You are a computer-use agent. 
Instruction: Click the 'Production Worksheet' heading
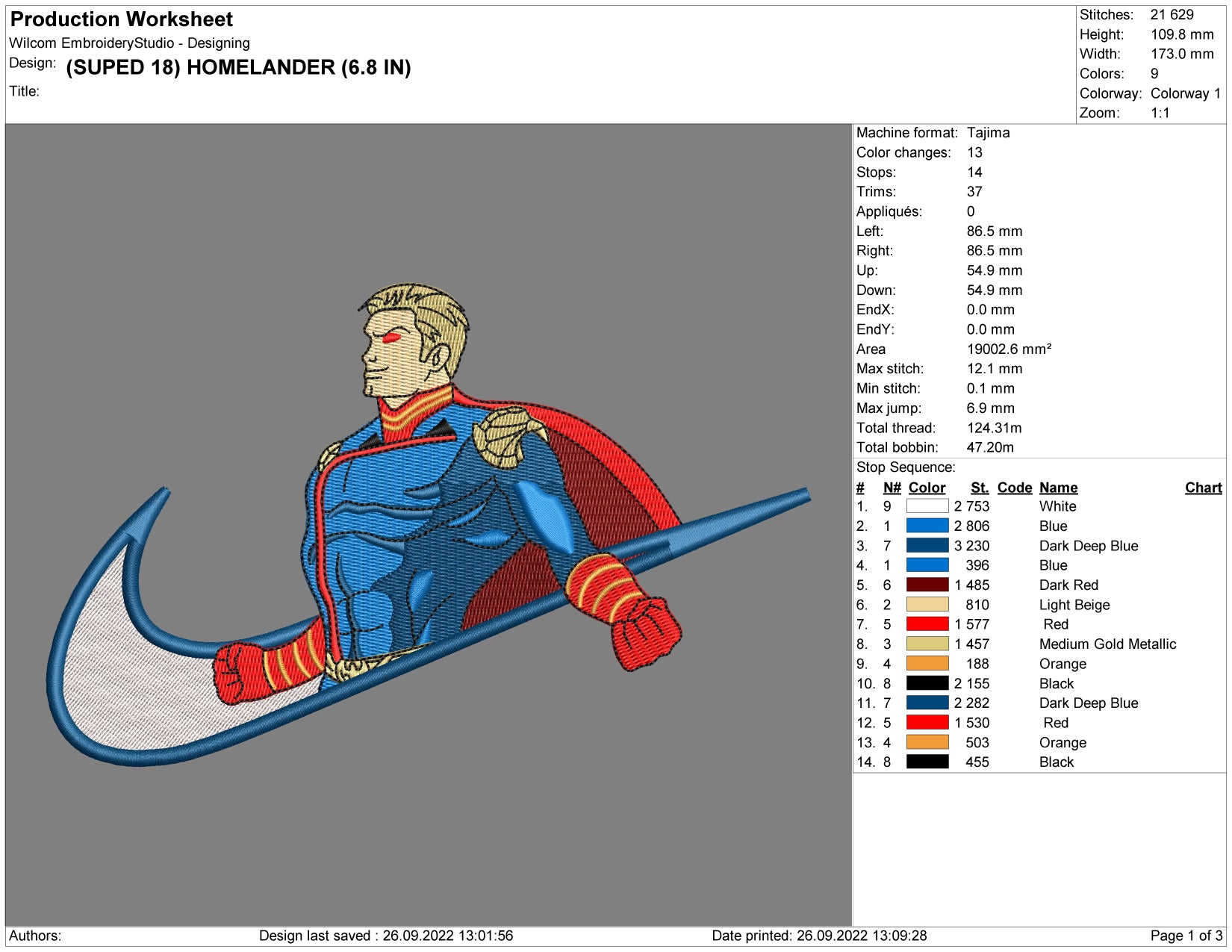(122, 19)
